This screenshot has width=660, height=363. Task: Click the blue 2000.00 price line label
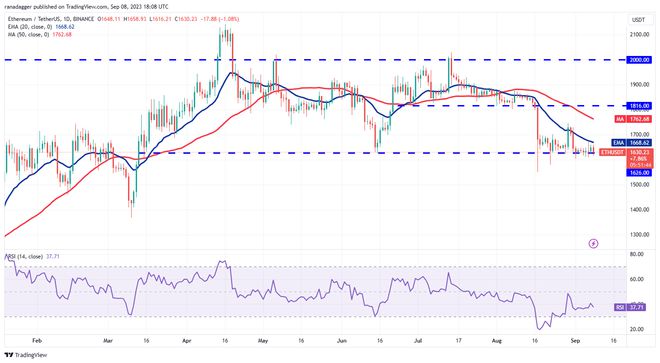[x=639, y=60]
